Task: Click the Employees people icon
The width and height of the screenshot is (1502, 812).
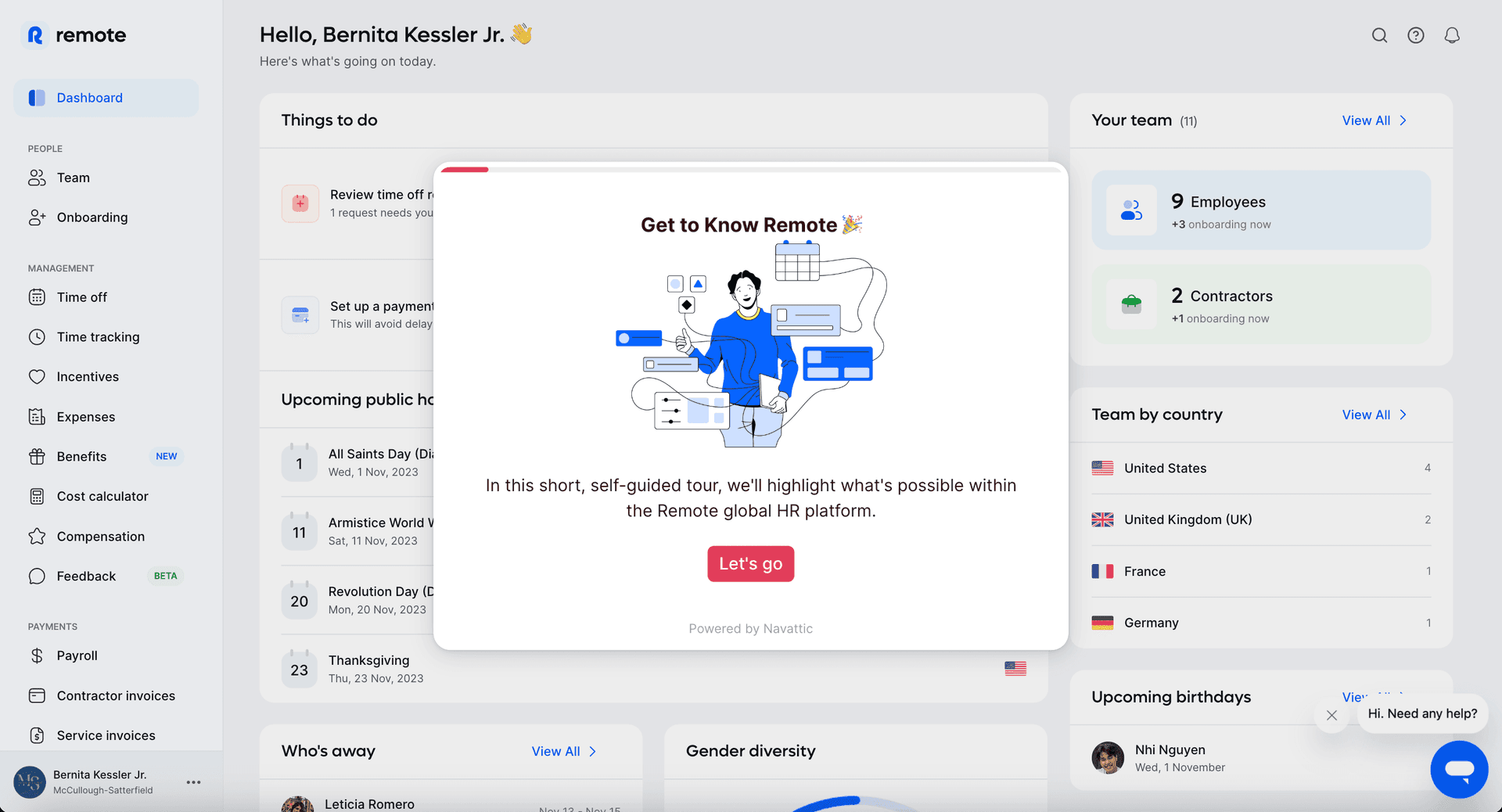Action: pos(1131,210)
